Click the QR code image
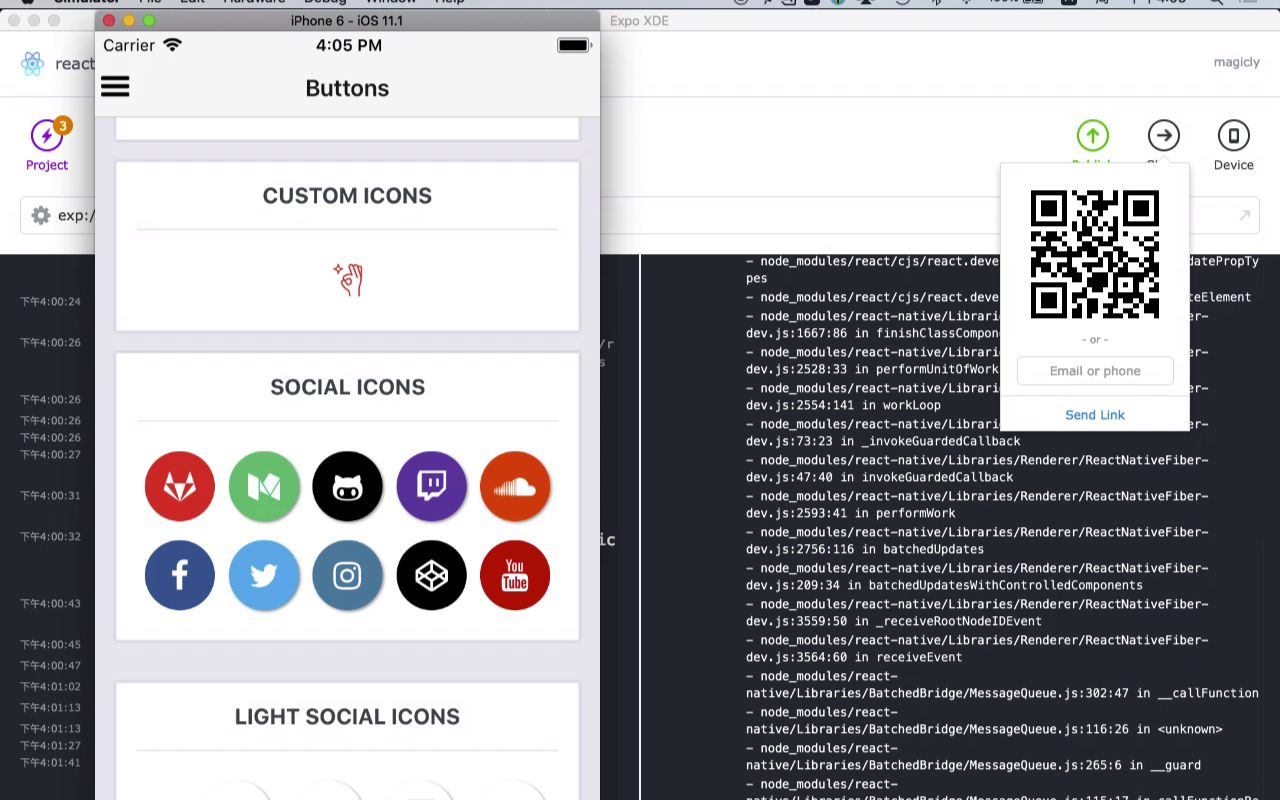 pyautogui.click(x=1095, y=254)
